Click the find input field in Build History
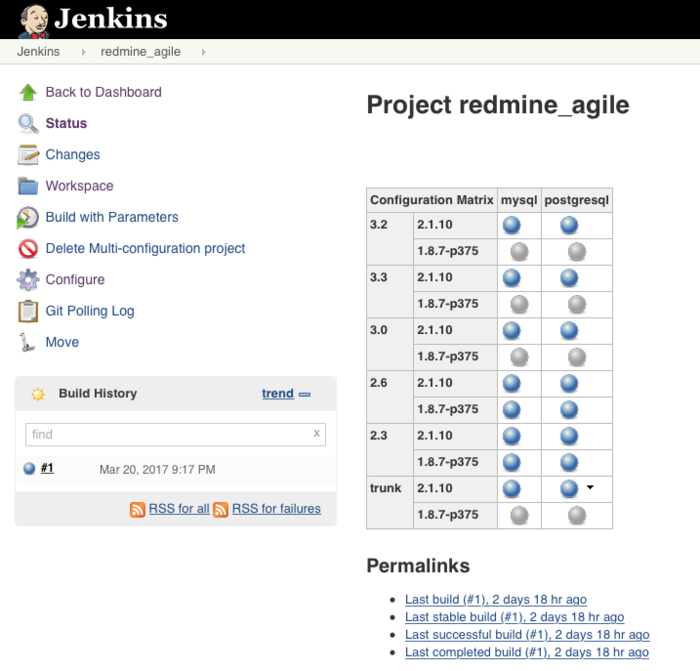This screenshot has width=700, height=671. pos(168,434)
